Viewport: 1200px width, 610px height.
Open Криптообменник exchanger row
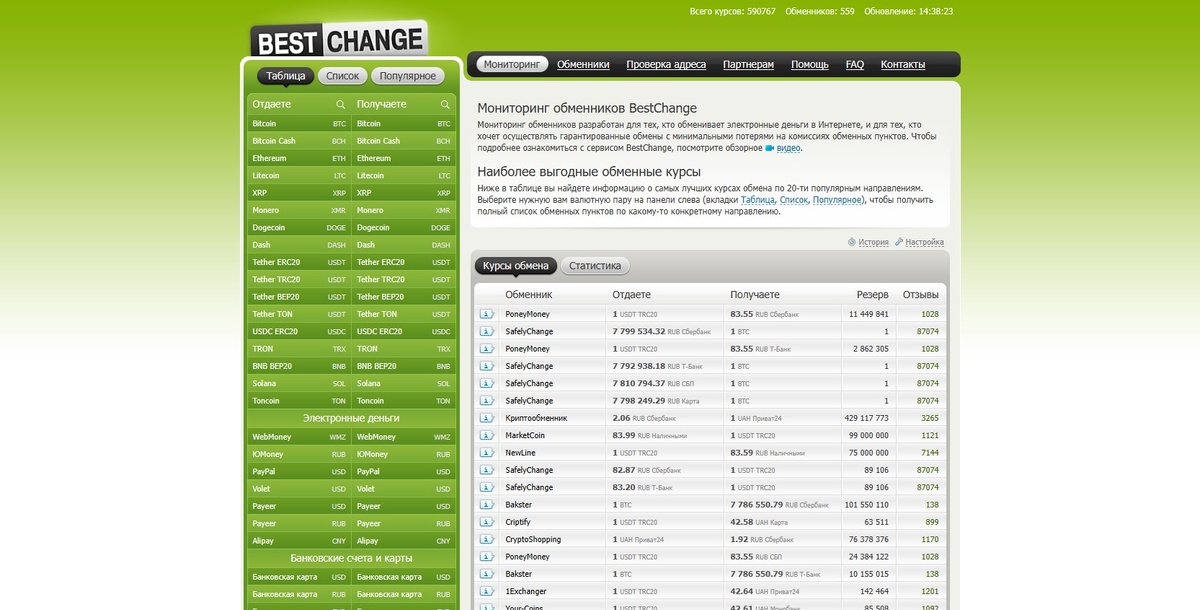(536, 418)
